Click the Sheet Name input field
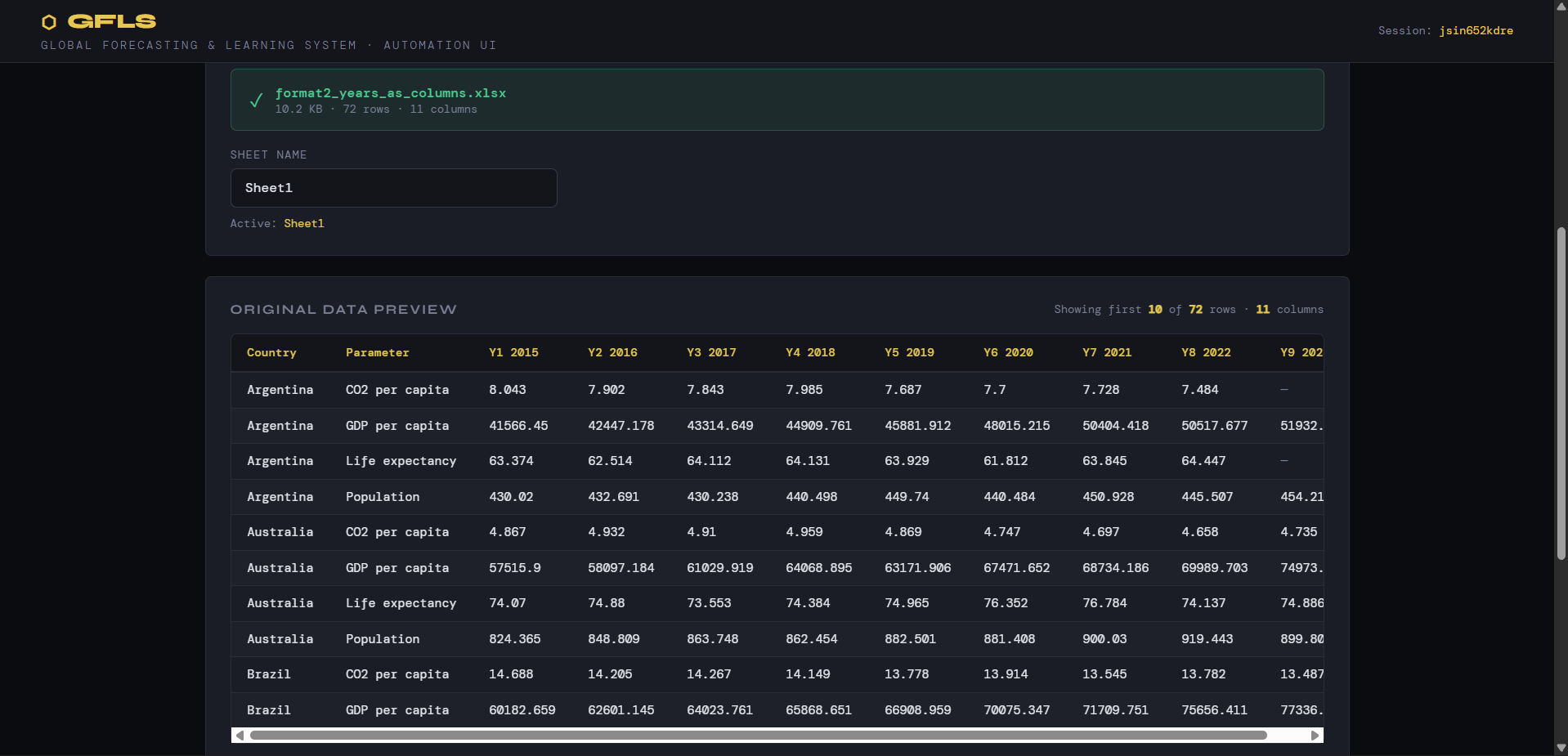Screen dimensions: 1568x756 (x=393, y=188)
